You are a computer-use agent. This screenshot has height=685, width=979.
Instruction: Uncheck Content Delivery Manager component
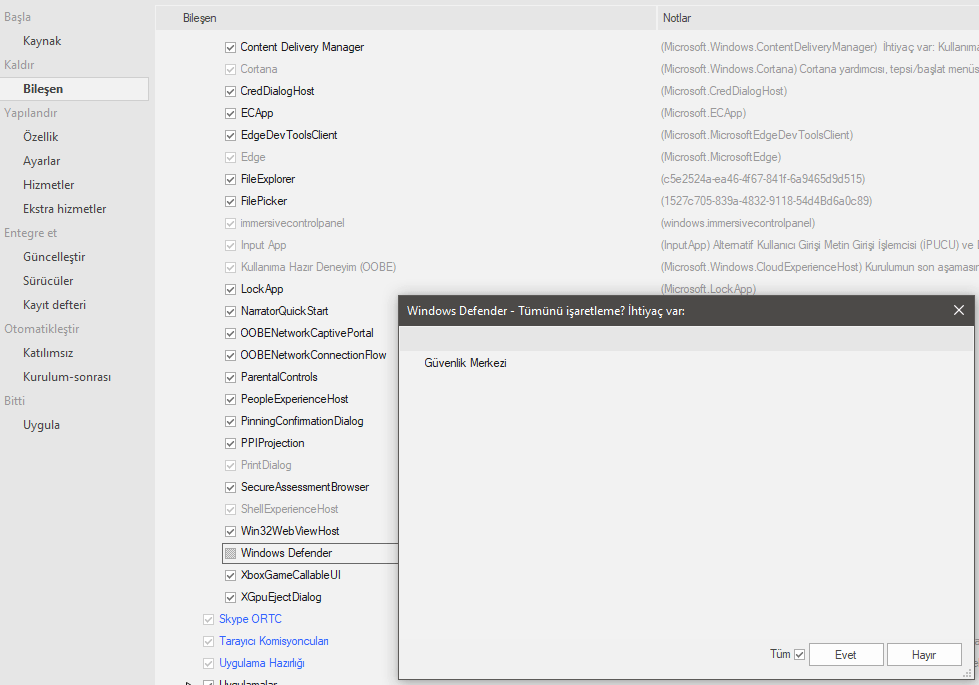click(x=231, y=47)
